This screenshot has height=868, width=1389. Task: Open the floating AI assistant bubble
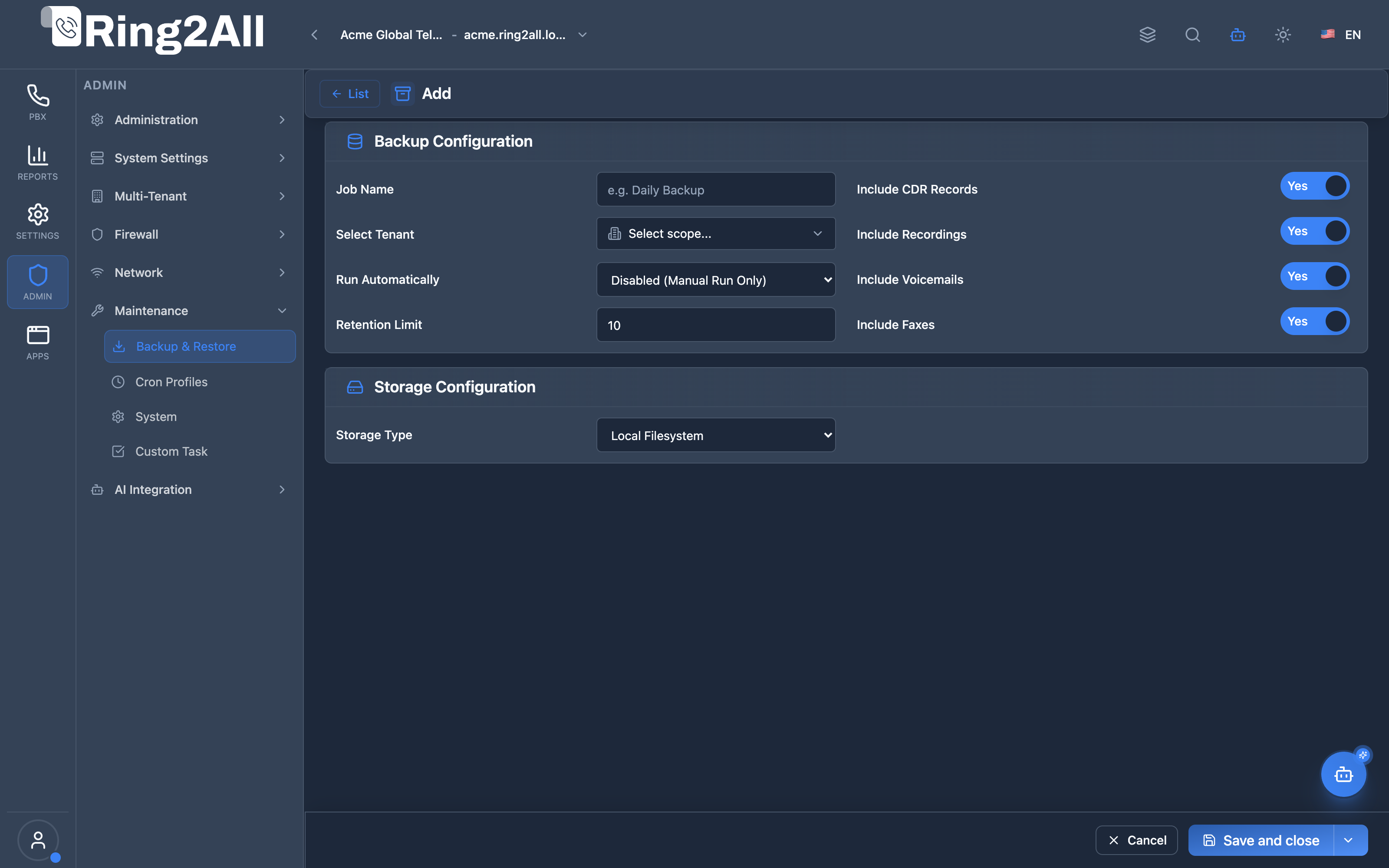[1343, 774]
